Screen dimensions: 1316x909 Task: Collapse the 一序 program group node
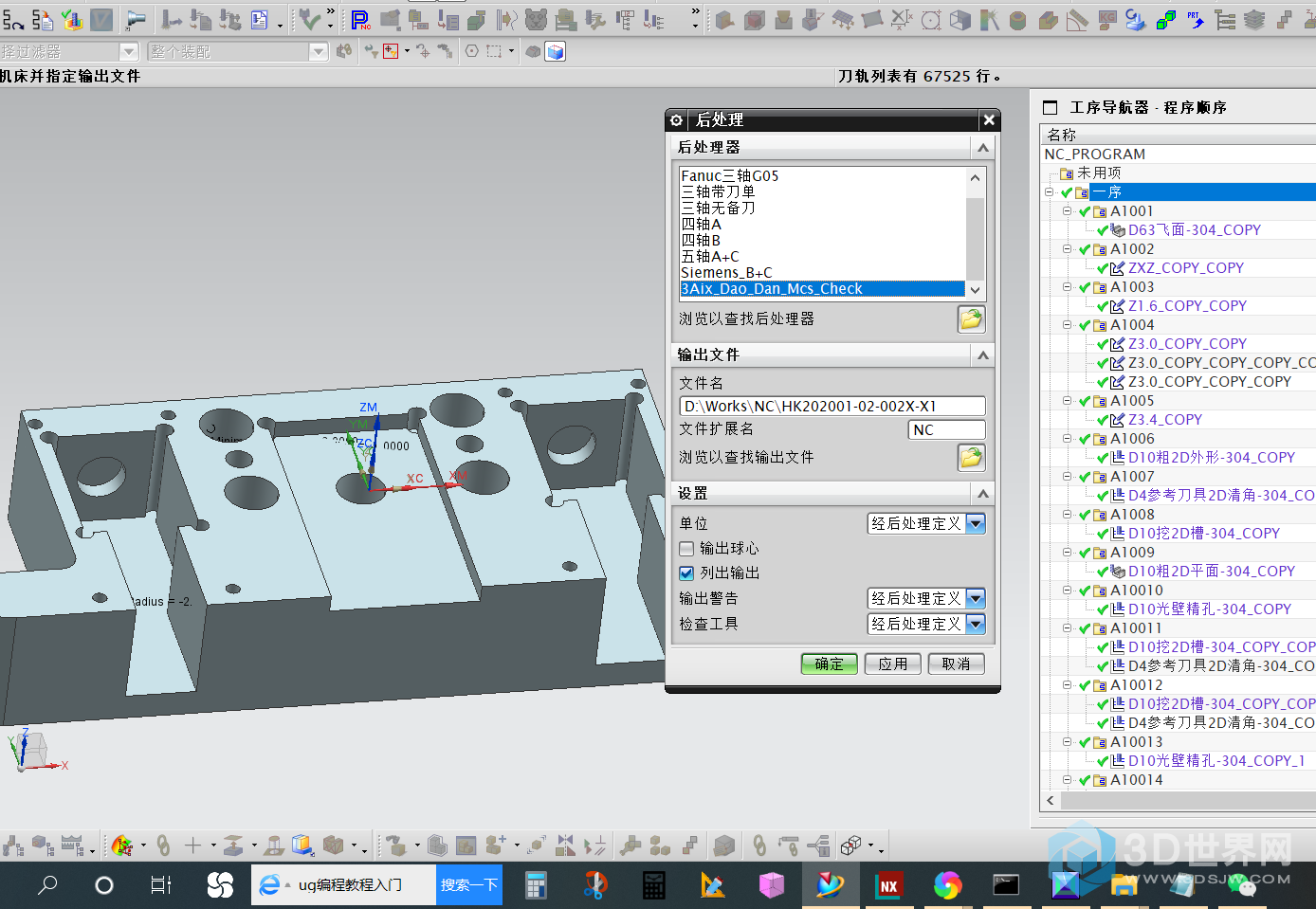[1050, 192]
